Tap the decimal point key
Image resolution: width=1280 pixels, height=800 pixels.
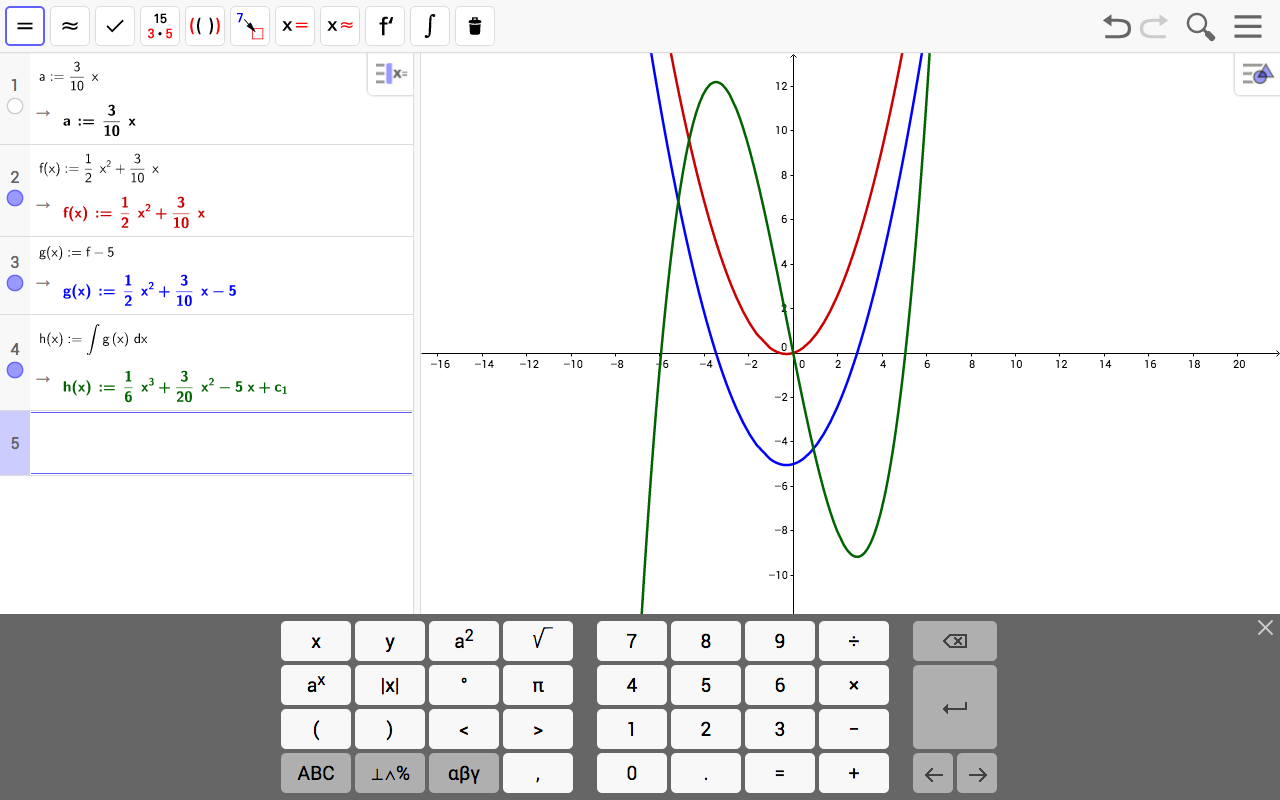pyautogui.click(x=706, y=773)
